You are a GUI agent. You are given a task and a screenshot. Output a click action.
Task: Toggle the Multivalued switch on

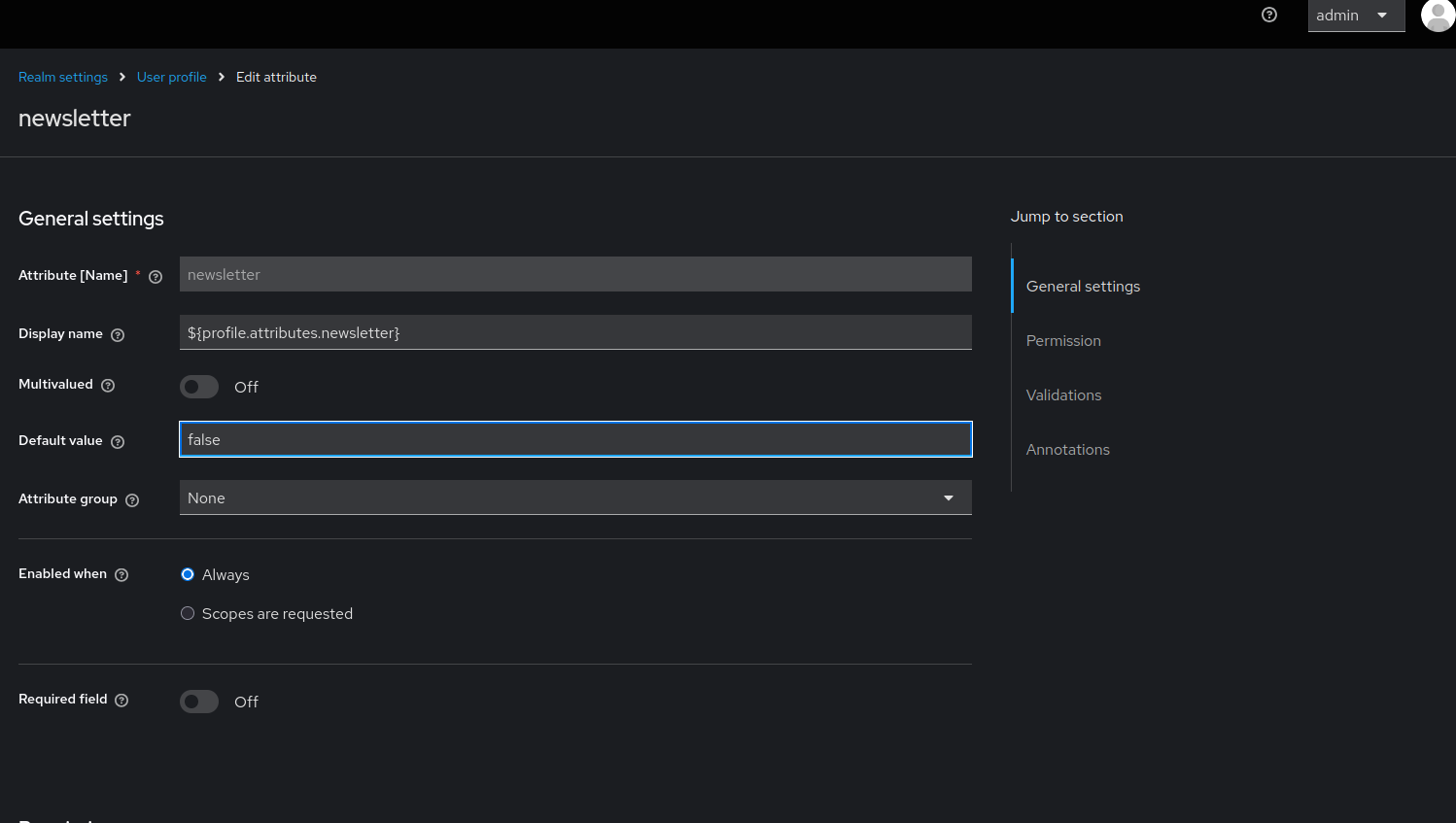(198, 387)
